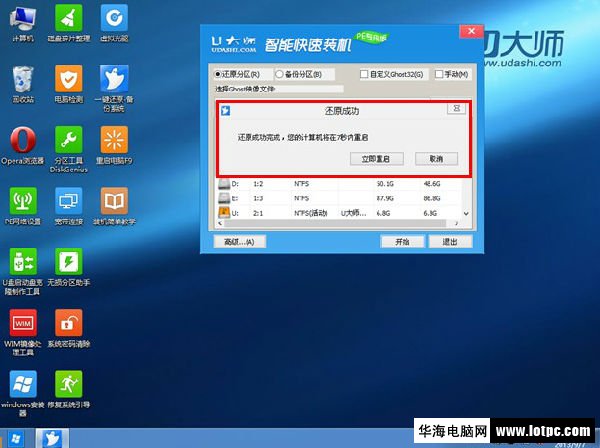Launch 无损分区助手 icon
The image size is (600, 448).
tap(68, 268)
